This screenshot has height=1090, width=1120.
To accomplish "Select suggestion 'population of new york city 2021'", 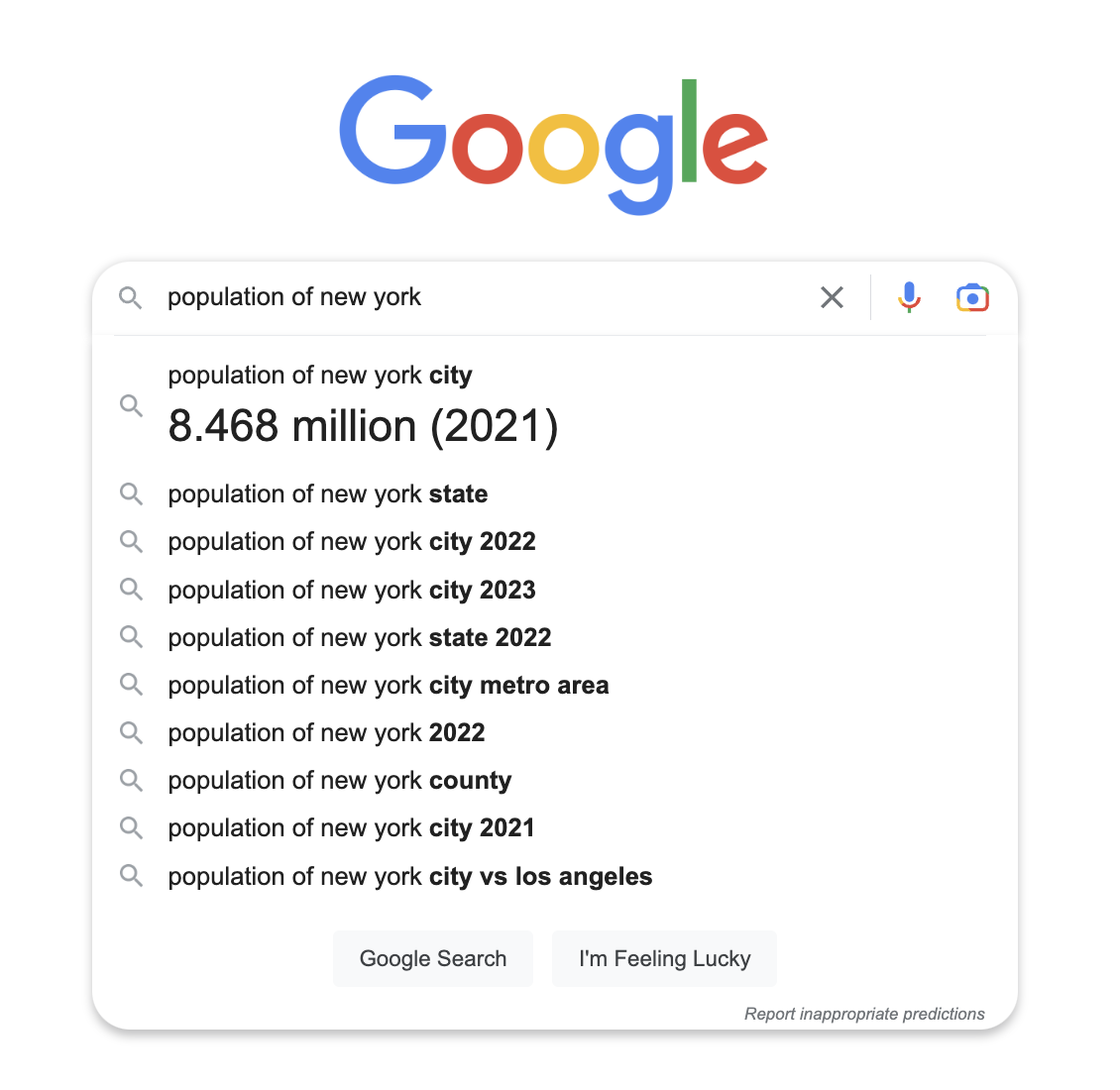I will [x=351, y=827].
